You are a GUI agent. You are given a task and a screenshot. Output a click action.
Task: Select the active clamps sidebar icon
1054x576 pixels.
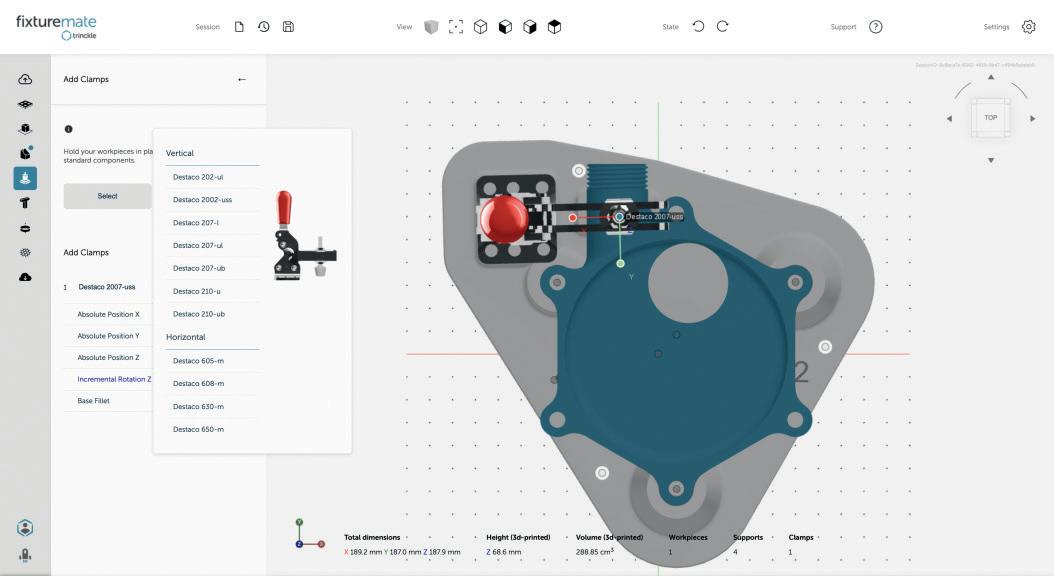coord(25,178)
